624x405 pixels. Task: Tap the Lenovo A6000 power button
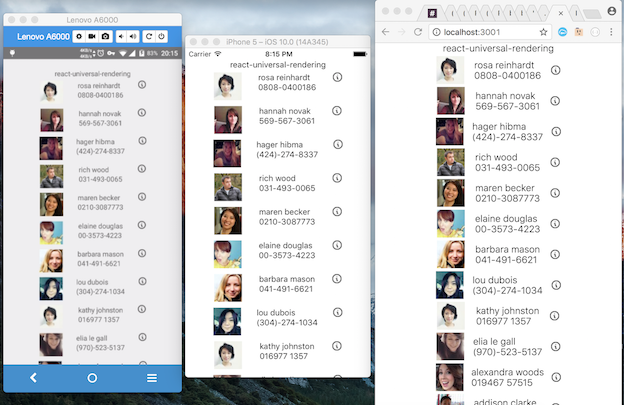pos(161,37)
